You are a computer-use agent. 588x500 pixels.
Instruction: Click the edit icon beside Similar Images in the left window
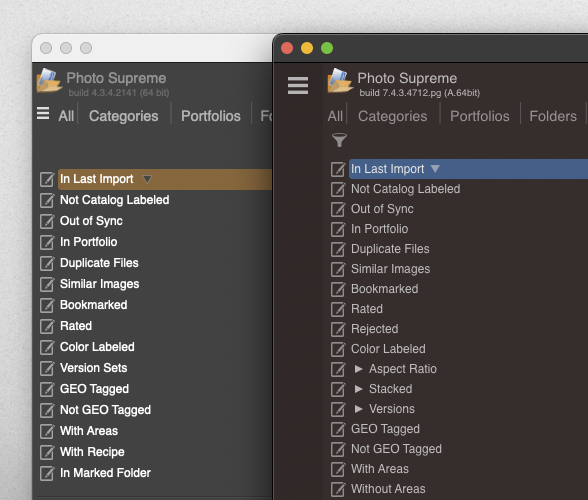point(47,284)
